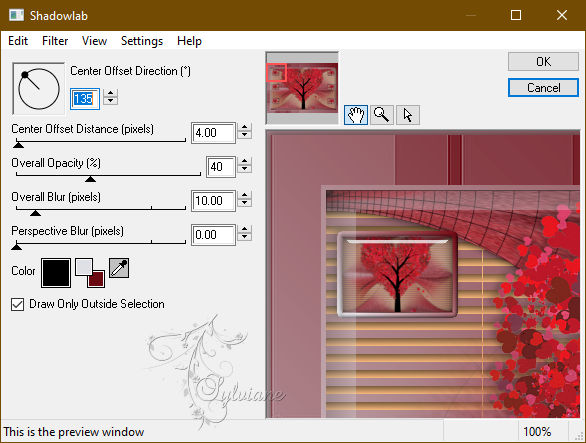Viewport: 586px width, 443px height.
Task: Click the black shadow color swatch
Action: (56, 273)
